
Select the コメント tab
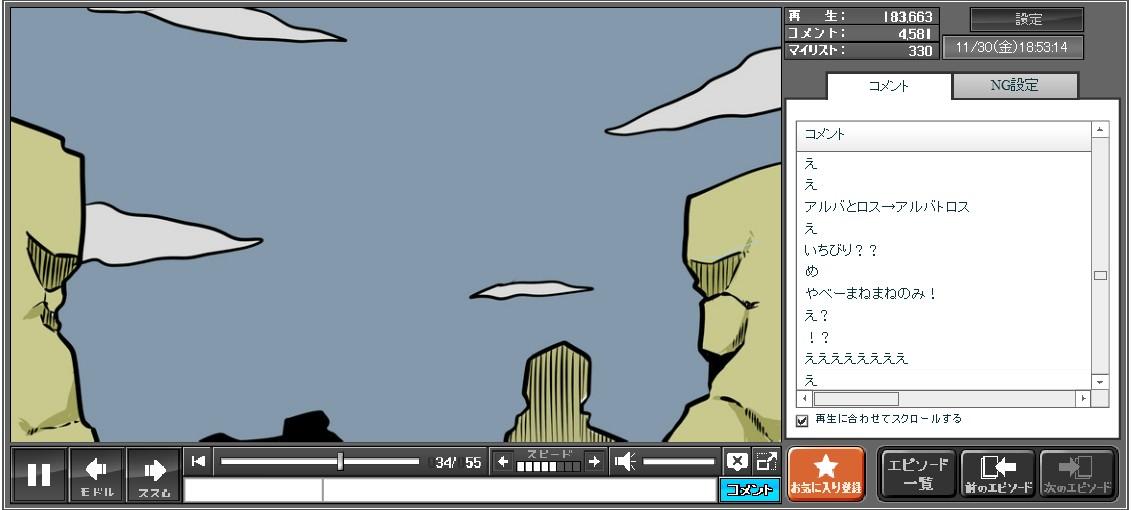pyautogui.click(x=888, y=86)
